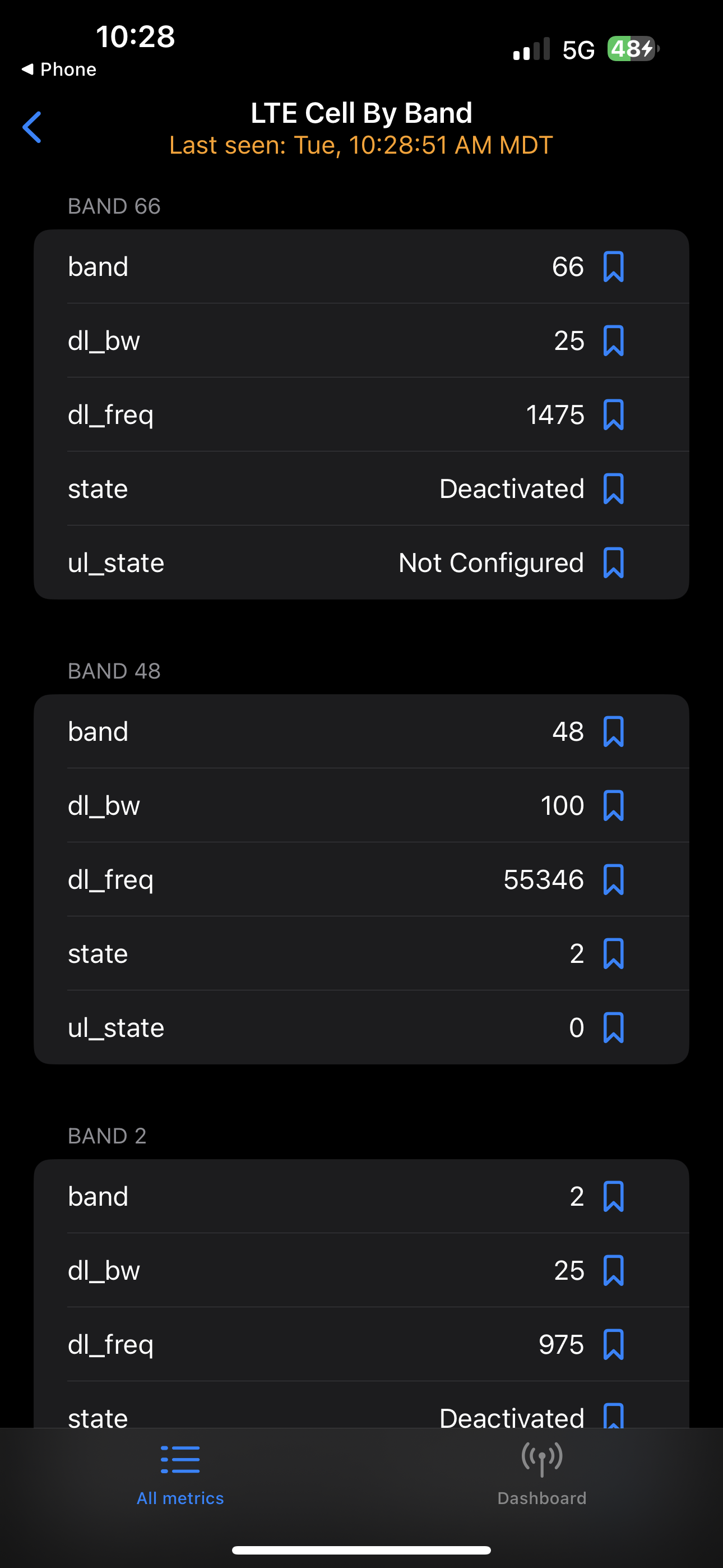723x1568 pixels.
Task: Bookmark Band 48 dl_bw 100
Action: click(x=613, y=806)
